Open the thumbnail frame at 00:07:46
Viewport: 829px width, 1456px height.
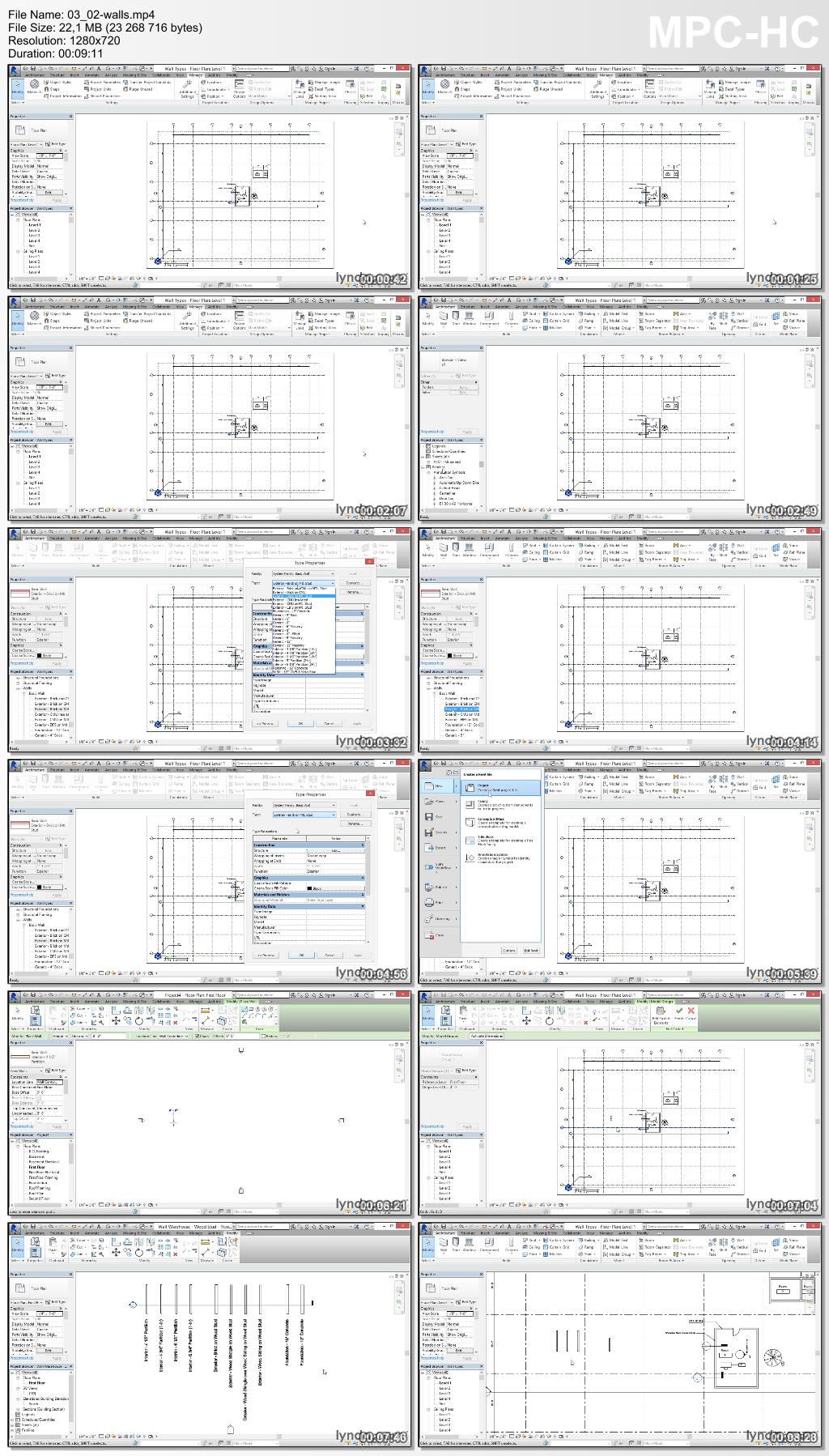coord(210,1335)
